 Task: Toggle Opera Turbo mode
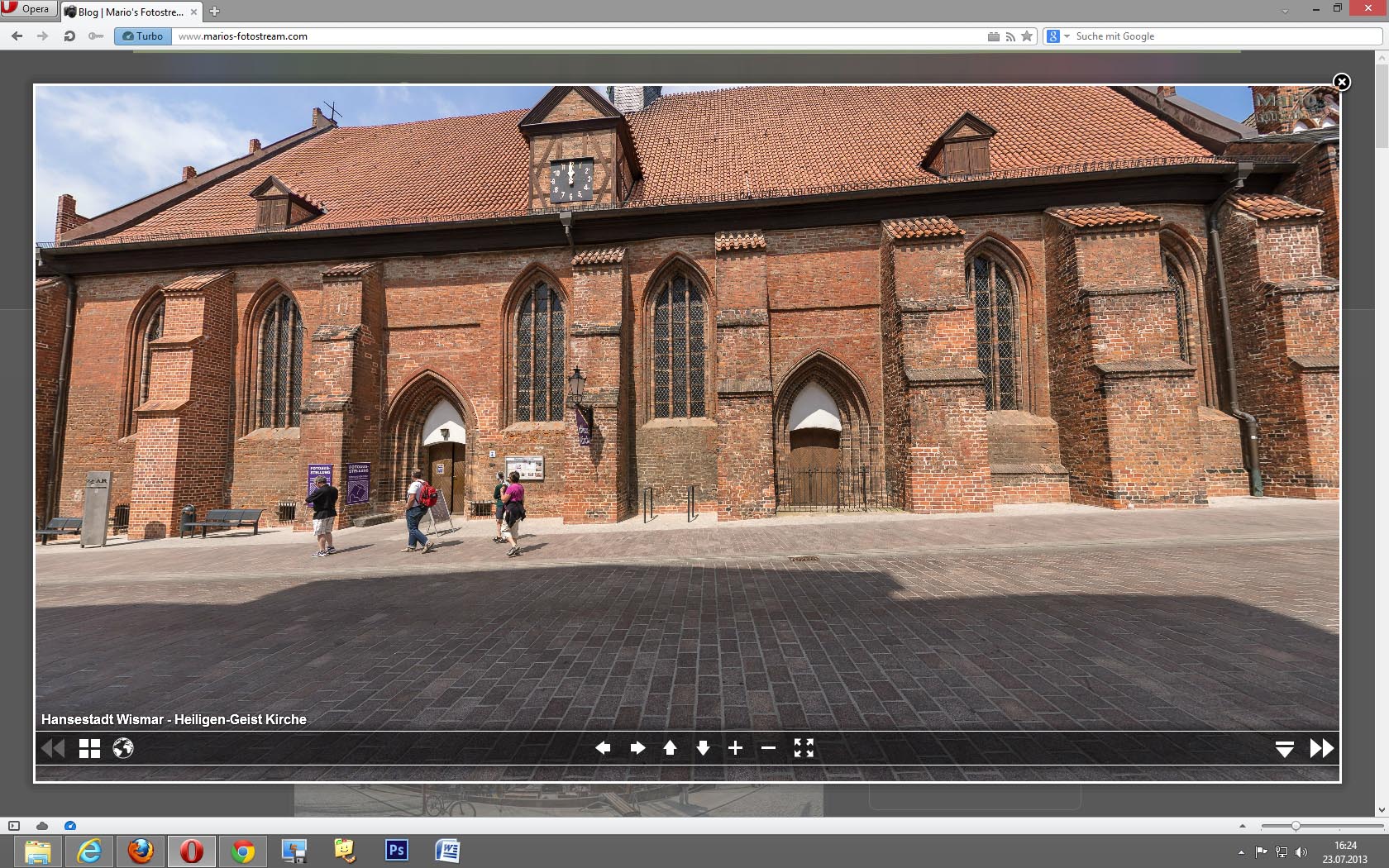(143, 36)
